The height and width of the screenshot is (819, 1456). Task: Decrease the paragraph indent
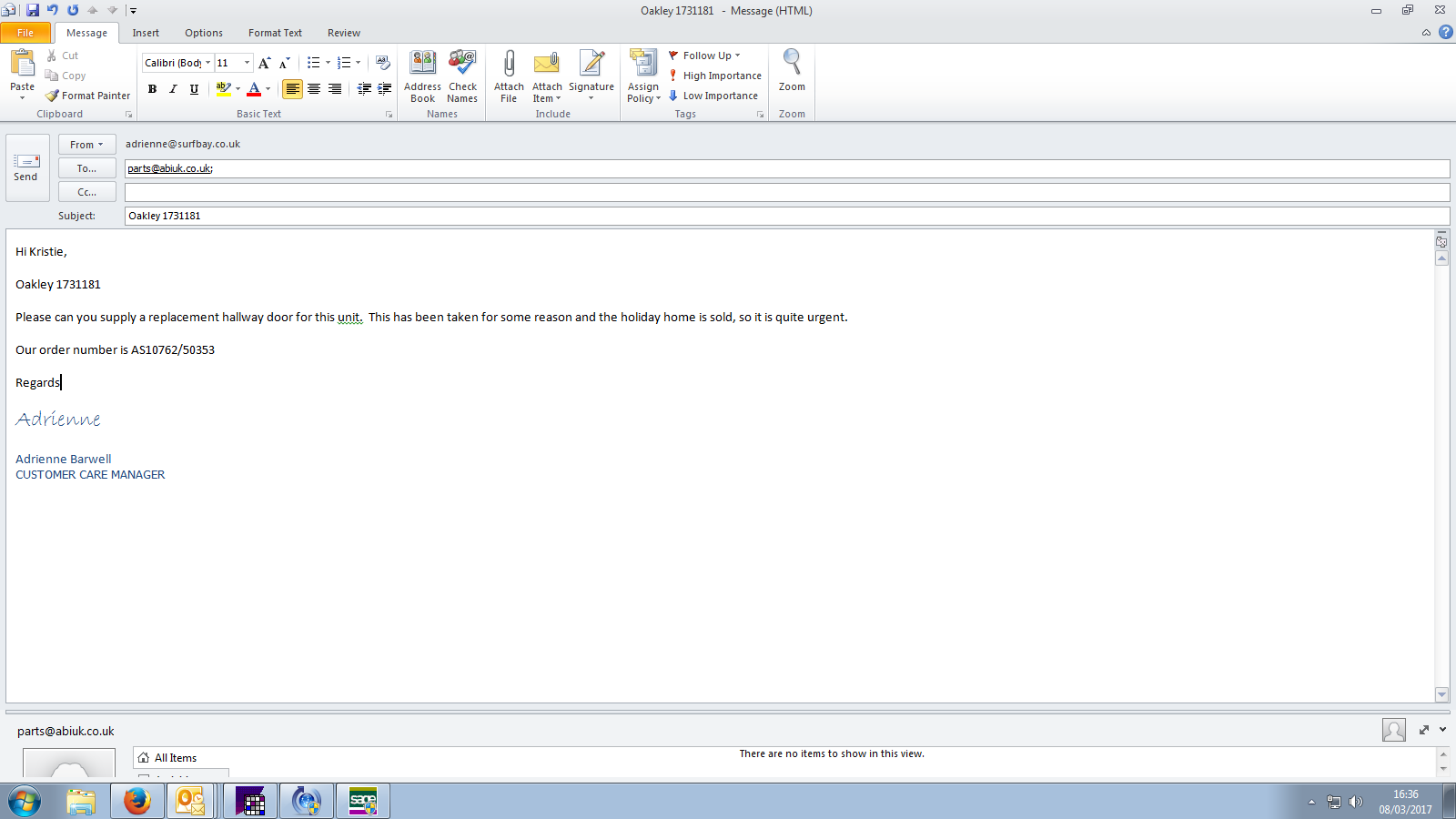click(x=364, y=88)
